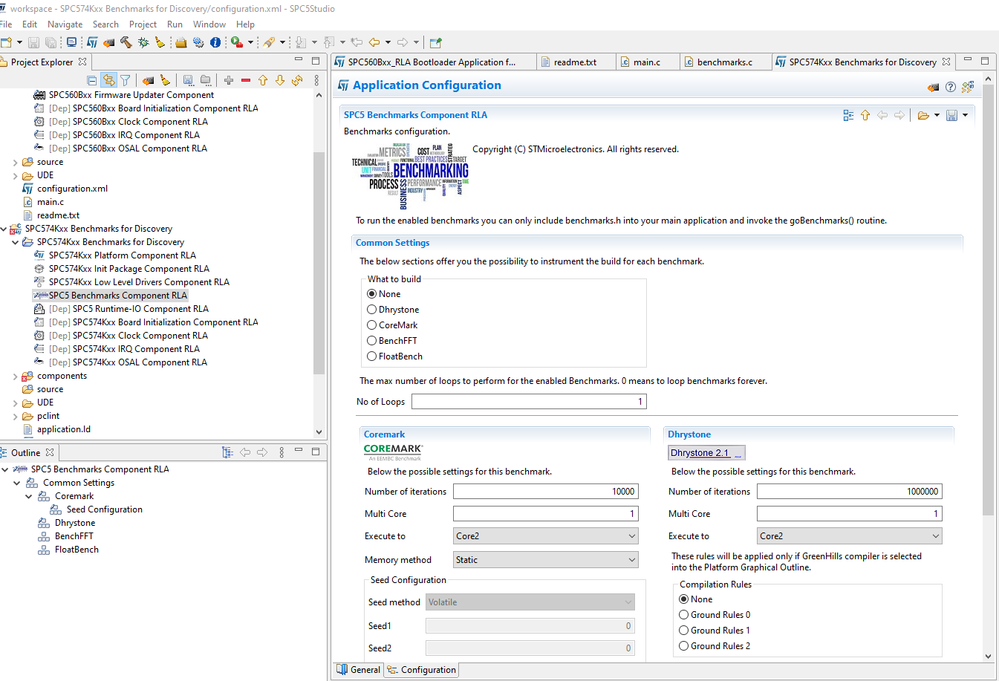Click the open folder icon in component toolbar
Viewport: 999px width, 681px height.
pos(923,115)
